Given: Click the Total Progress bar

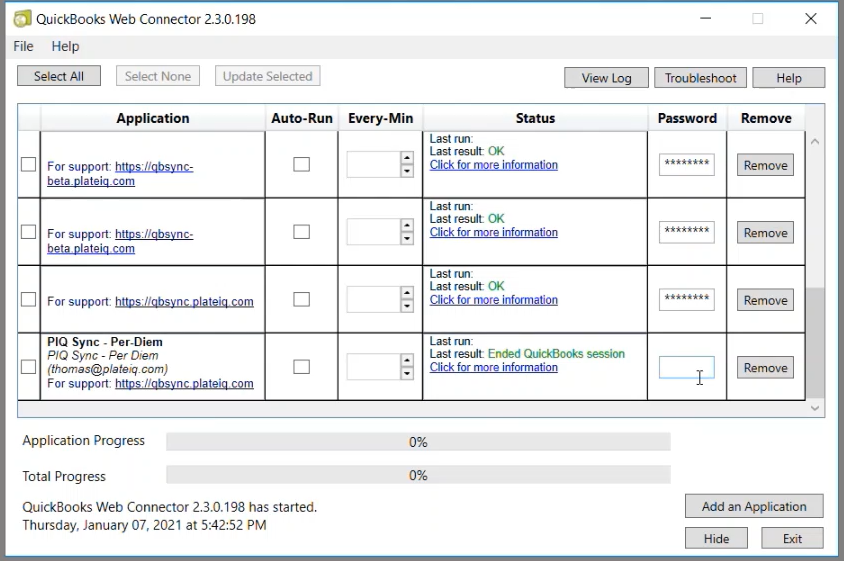Looking at the screenshot, I should click(x=418, y=475).
